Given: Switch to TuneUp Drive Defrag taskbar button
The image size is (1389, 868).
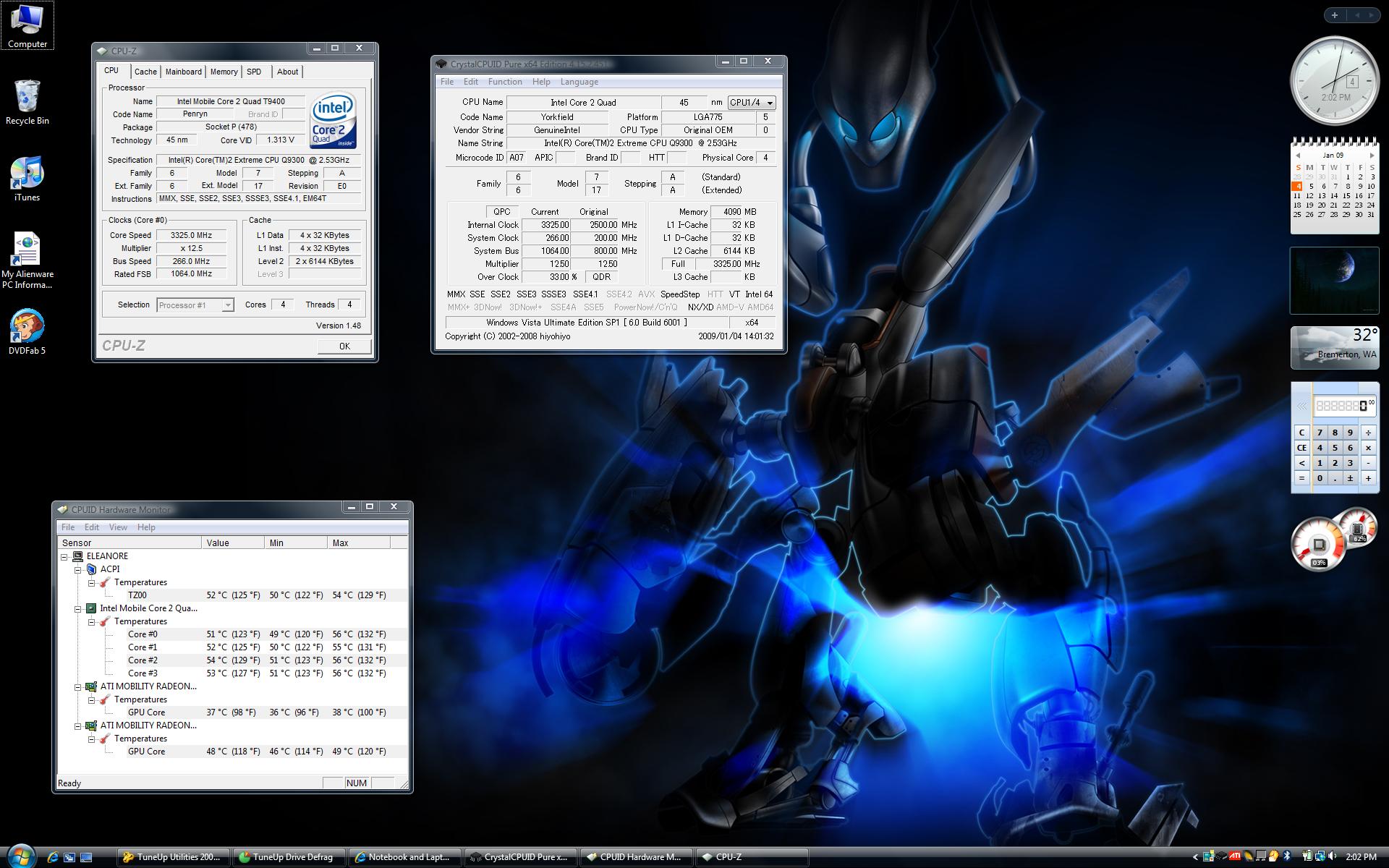Looking at the screenshot, I should point(289,857).
